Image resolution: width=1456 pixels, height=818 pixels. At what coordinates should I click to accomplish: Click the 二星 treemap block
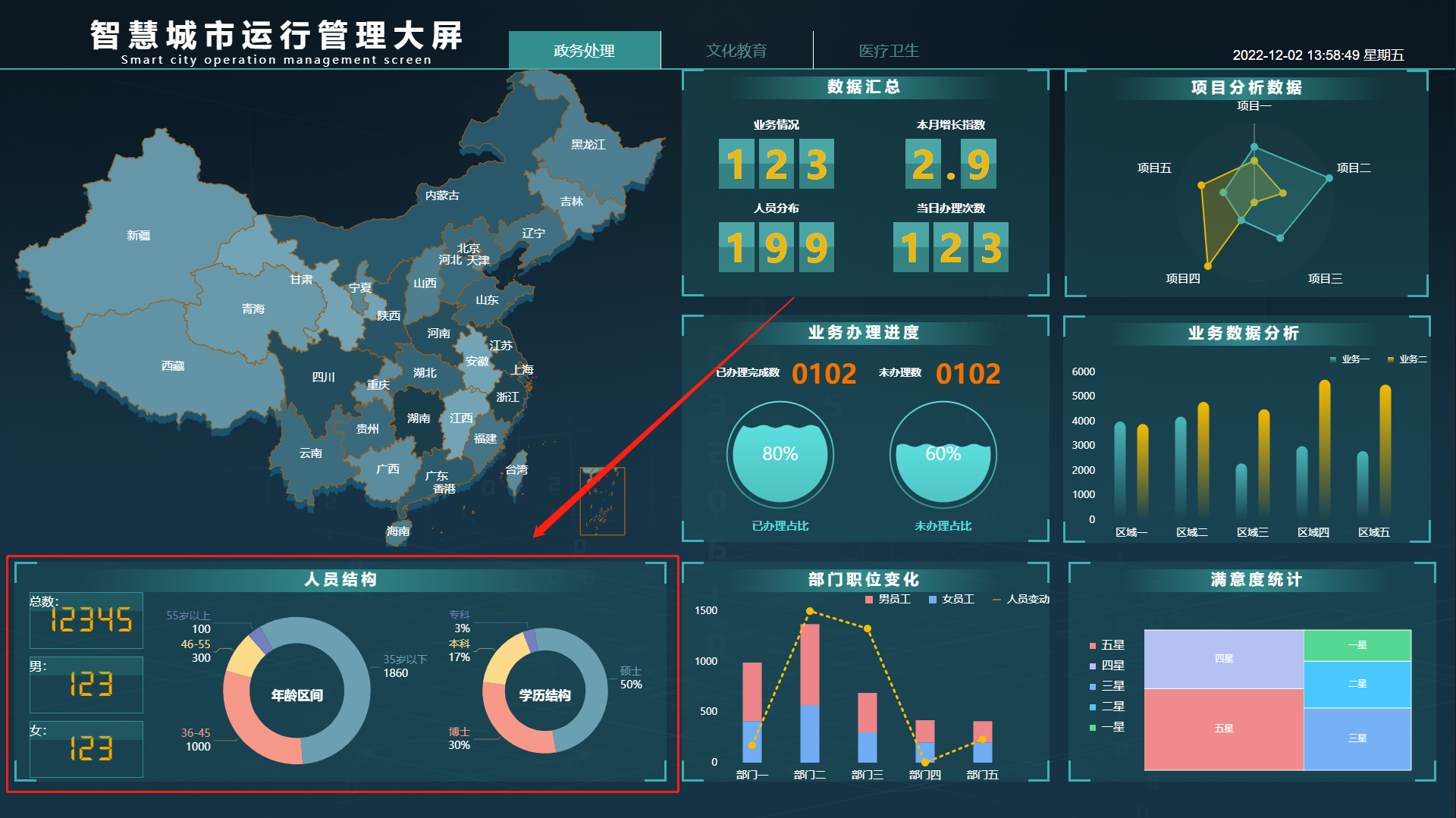(1357, 684)
